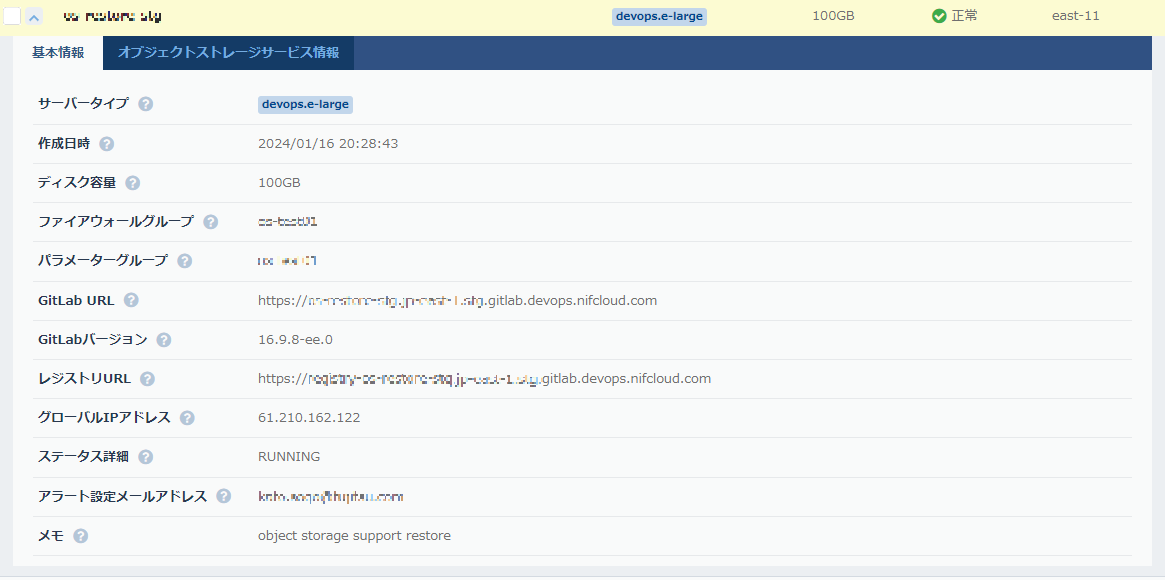Open the GitLab URL help icon
The height and width of the screenshot is (580, 1165).
coord(131,300)
